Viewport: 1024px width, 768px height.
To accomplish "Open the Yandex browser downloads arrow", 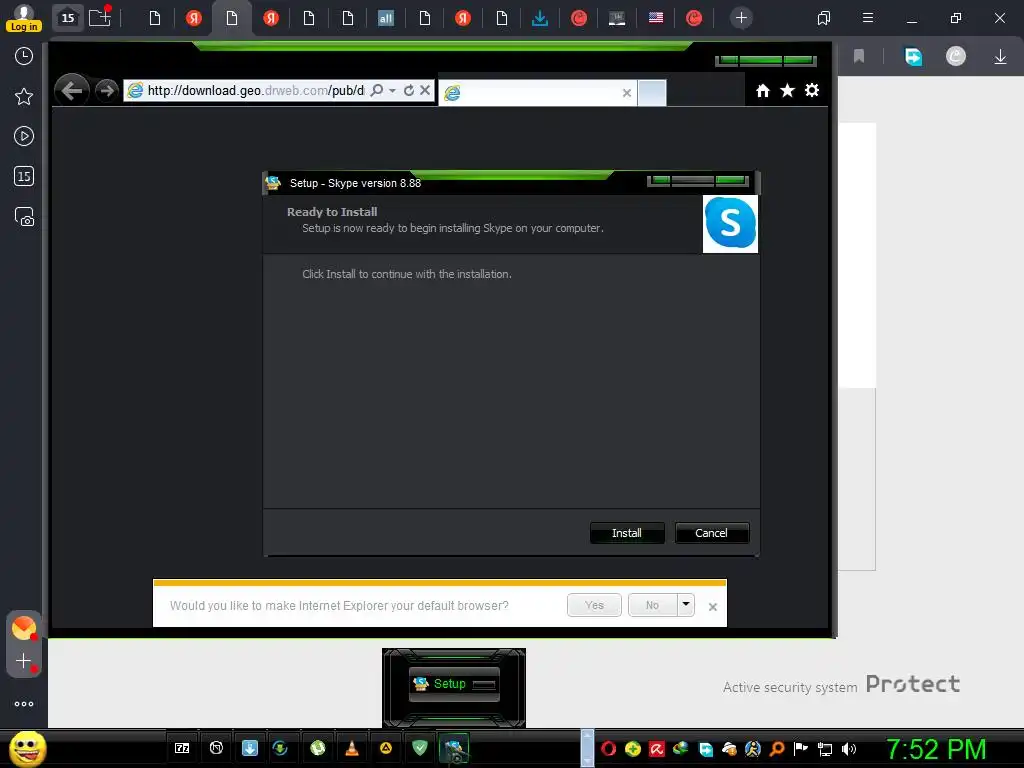I will click(1000, 57).
